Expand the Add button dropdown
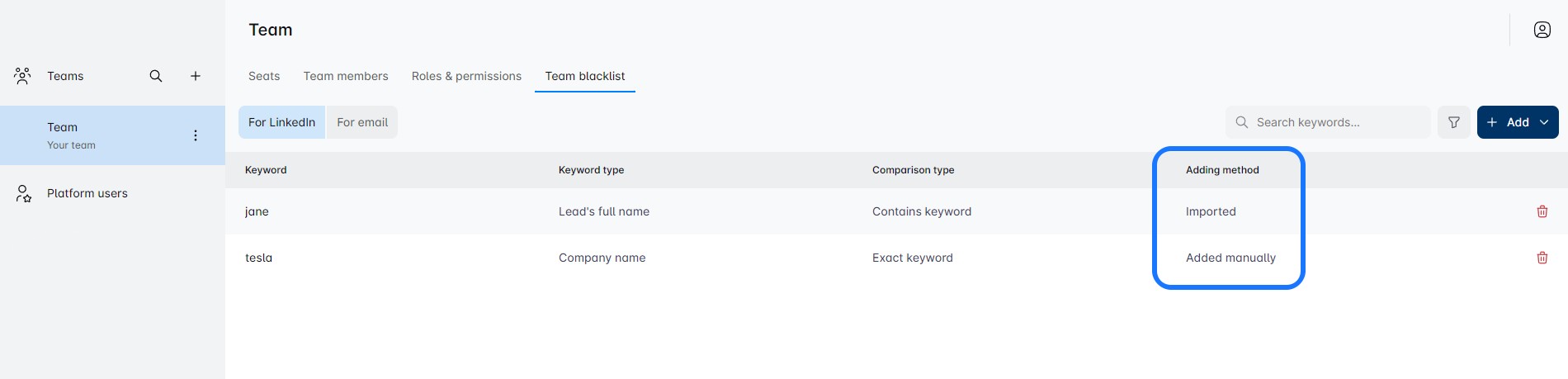Screen dimensions: 1568x379 point(1543,122)
